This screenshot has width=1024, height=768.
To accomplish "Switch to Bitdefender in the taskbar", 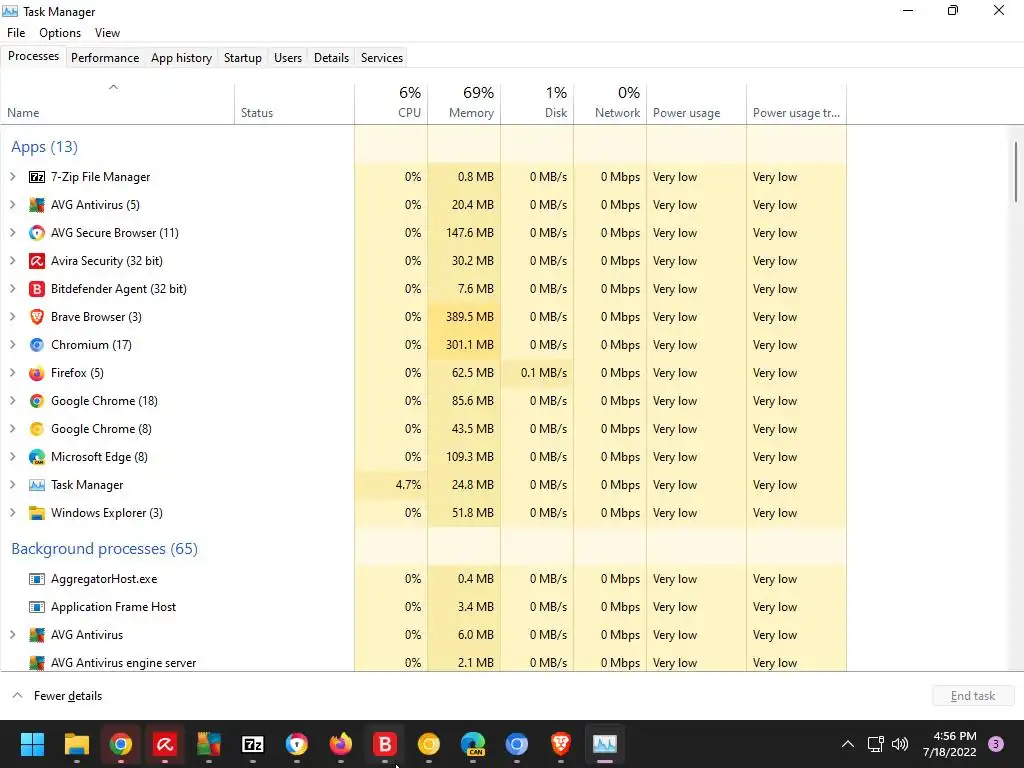I will click(x=385, y=744).
